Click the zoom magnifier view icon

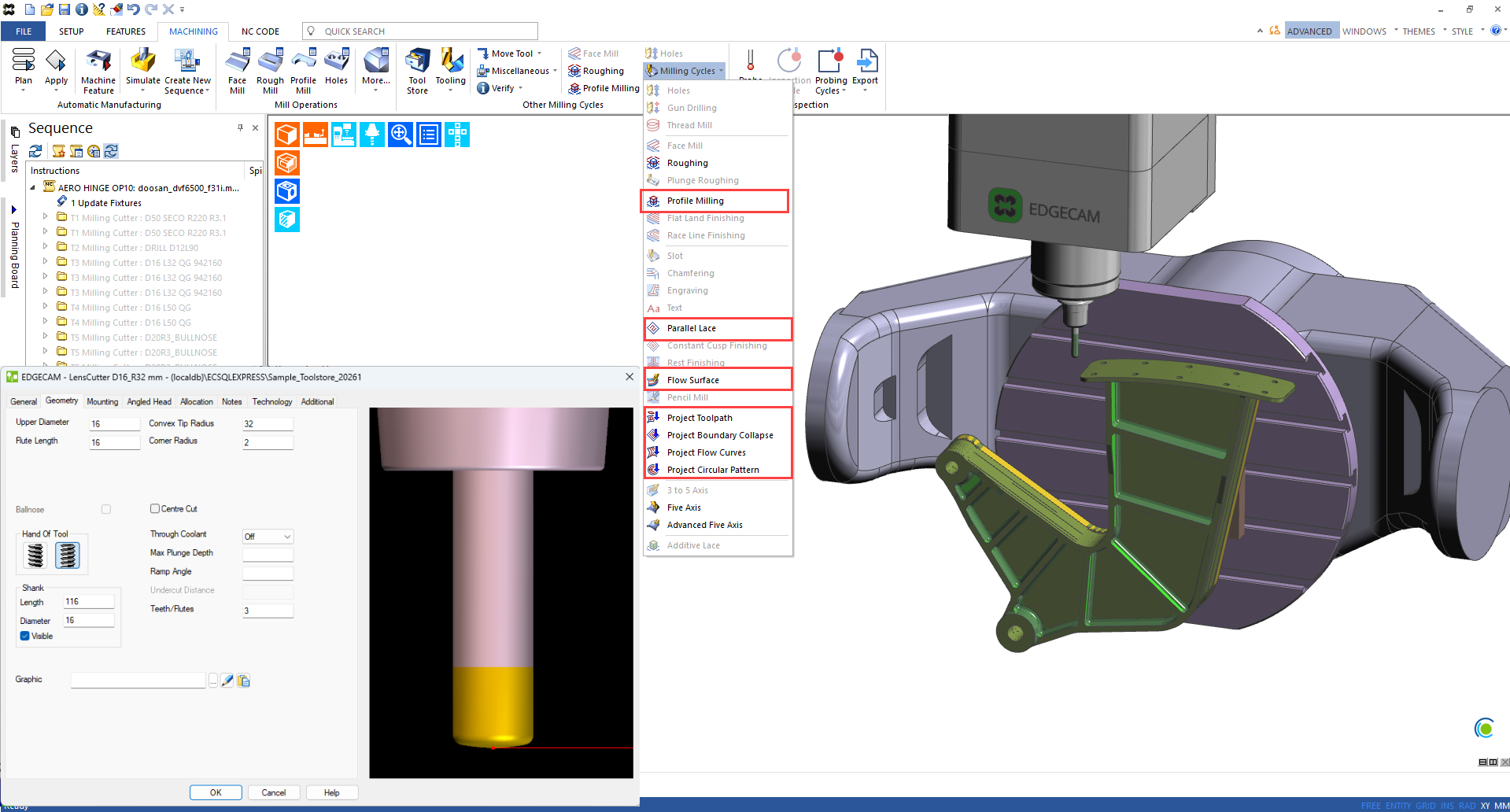pyautogui.click(x=401, y=135)
